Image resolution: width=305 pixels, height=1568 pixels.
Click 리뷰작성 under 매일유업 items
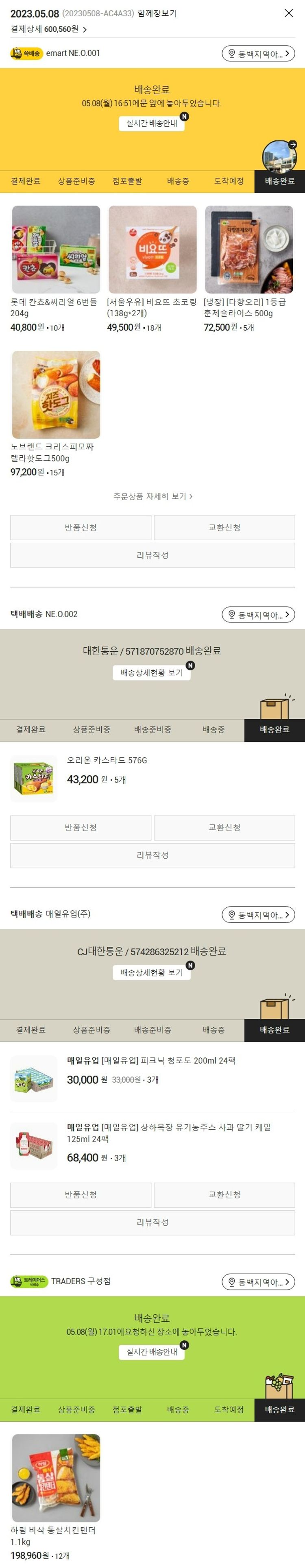152,1222
